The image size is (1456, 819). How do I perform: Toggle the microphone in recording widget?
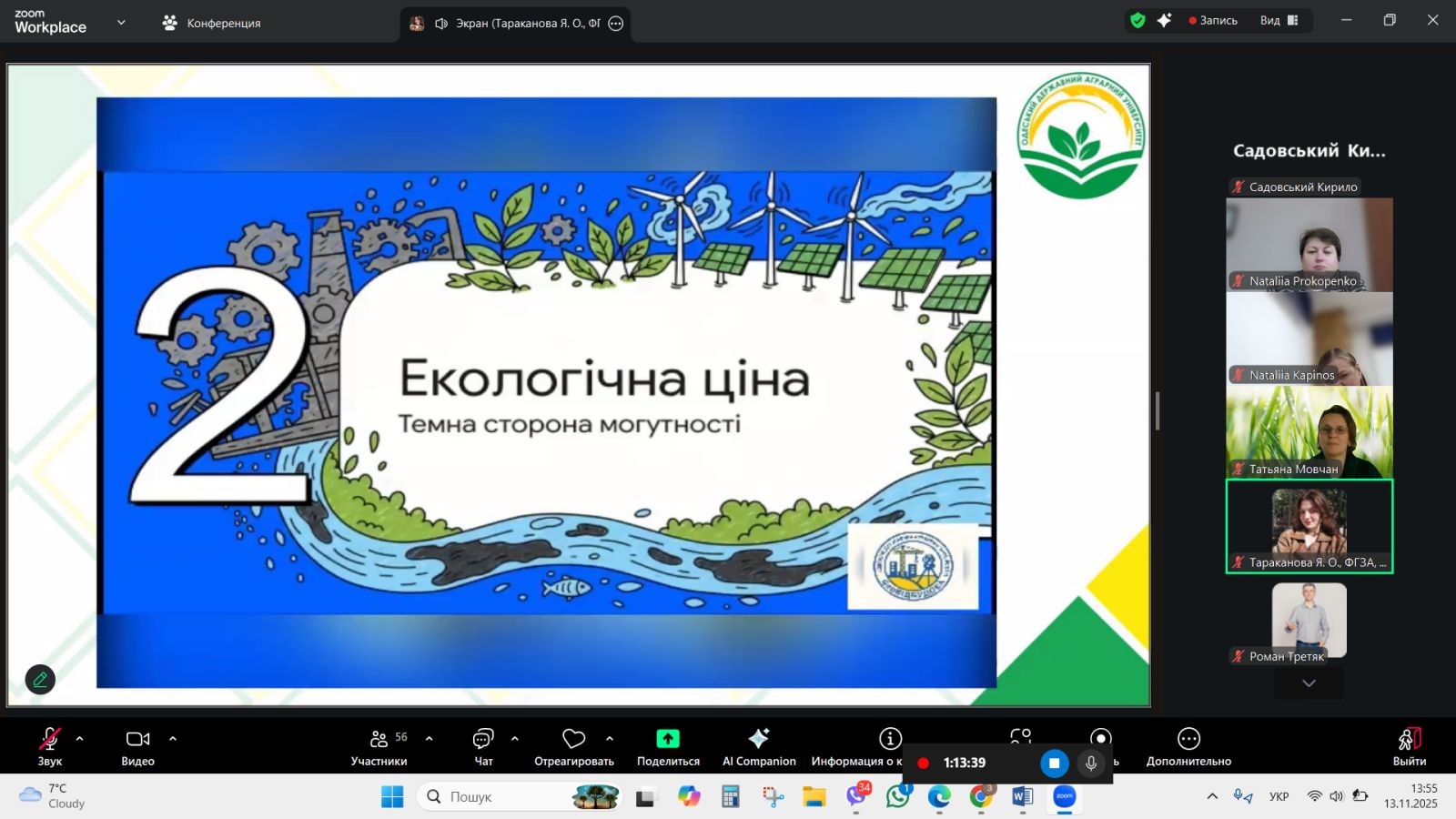coord(1090,763)
